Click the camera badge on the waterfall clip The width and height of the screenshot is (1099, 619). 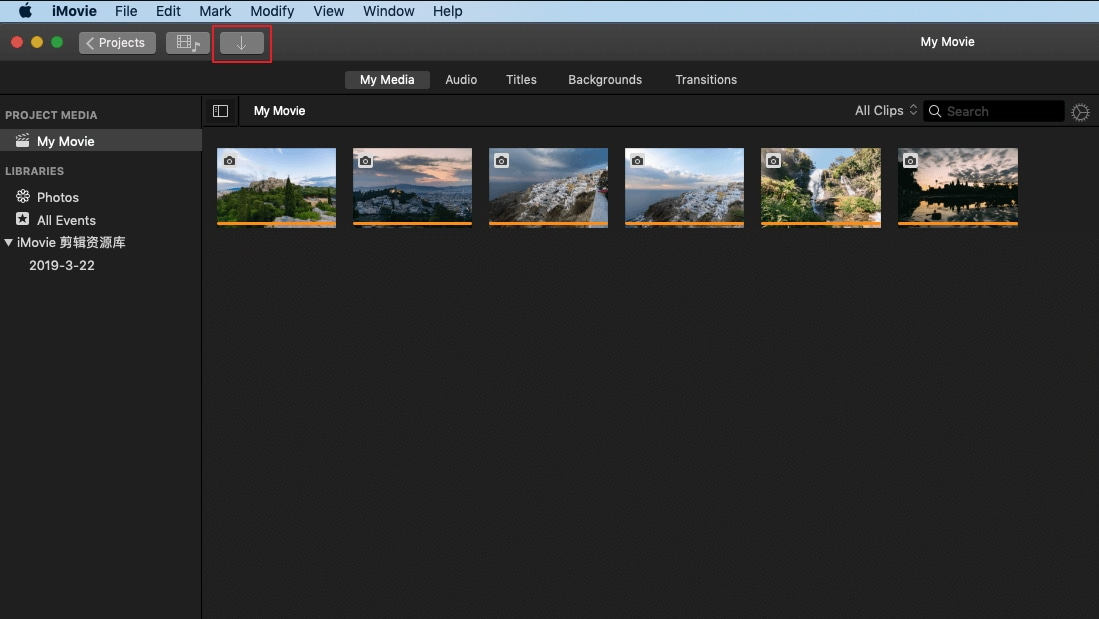(x=773, y=160)
